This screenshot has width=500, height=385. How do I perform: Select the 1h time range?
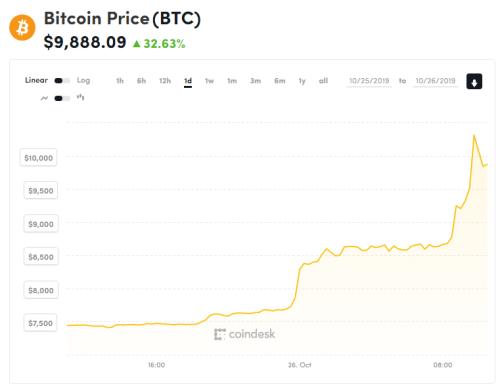pyautogui.click(x=120, y=81)
